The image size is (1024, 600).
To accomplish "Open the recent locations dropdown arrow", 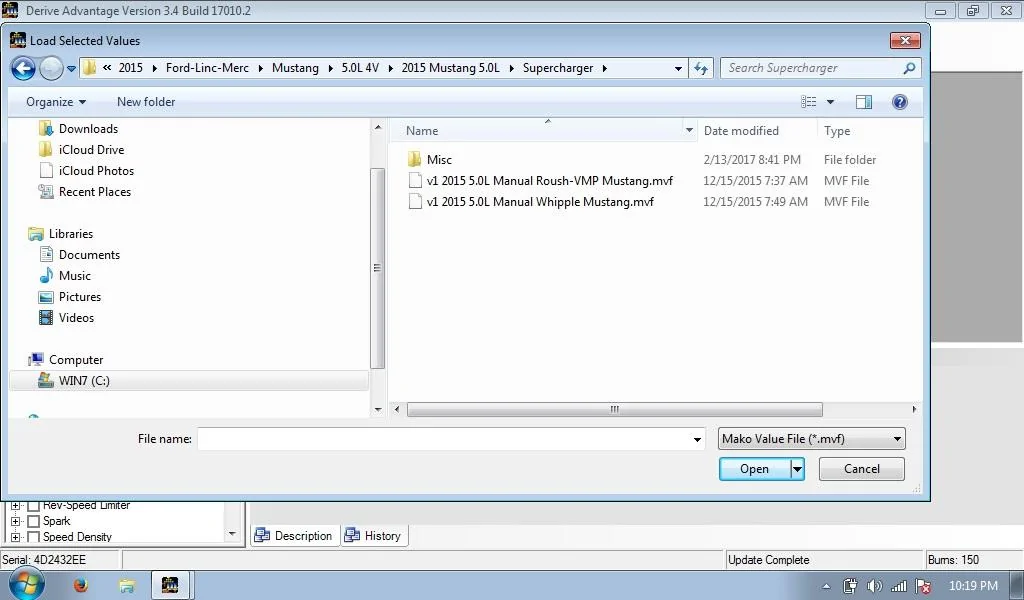I will 71,69.
